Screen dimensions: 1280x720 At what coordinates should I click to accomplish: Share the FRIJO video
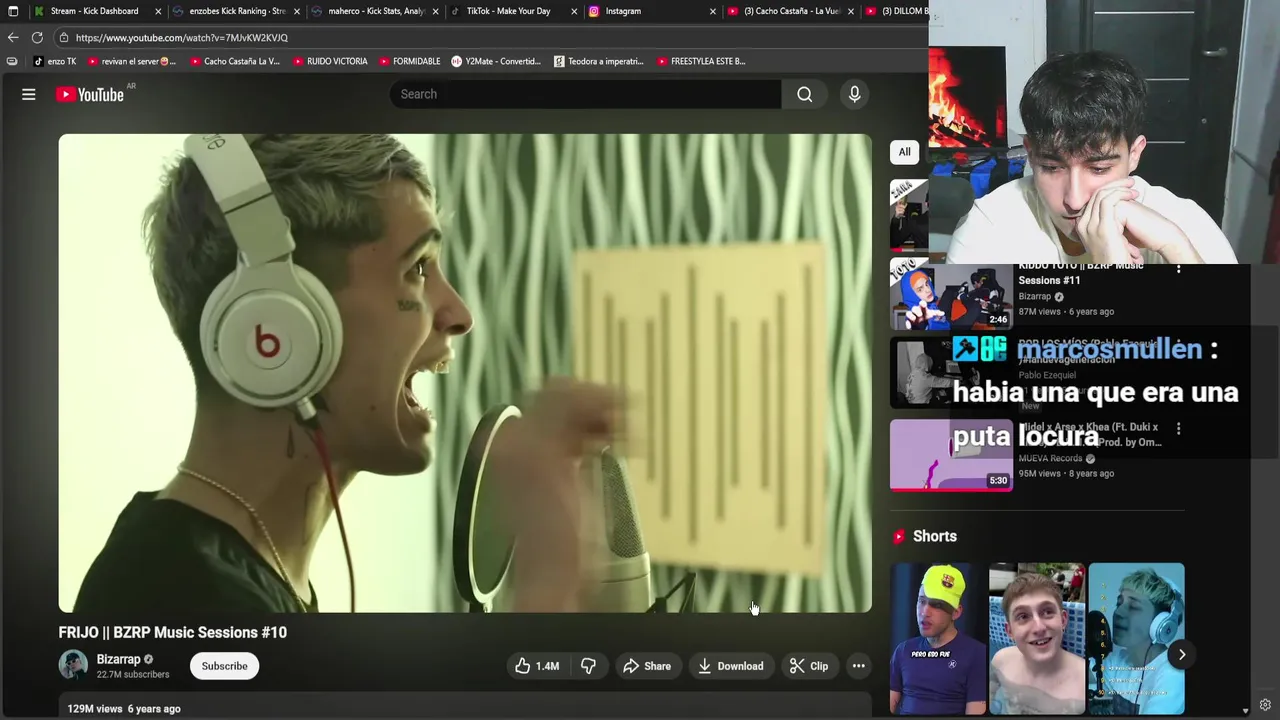pos(647,666)
